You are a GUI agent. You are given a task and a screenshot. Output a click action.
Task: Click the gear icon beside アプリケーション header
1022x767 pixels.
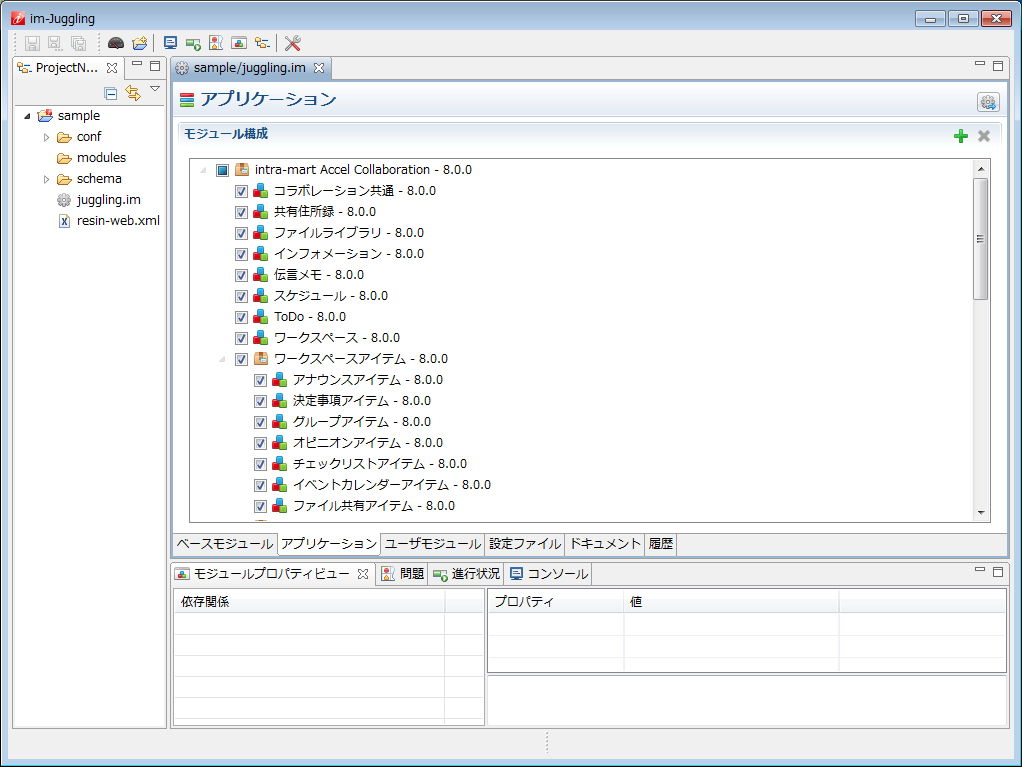pos(988,102)
